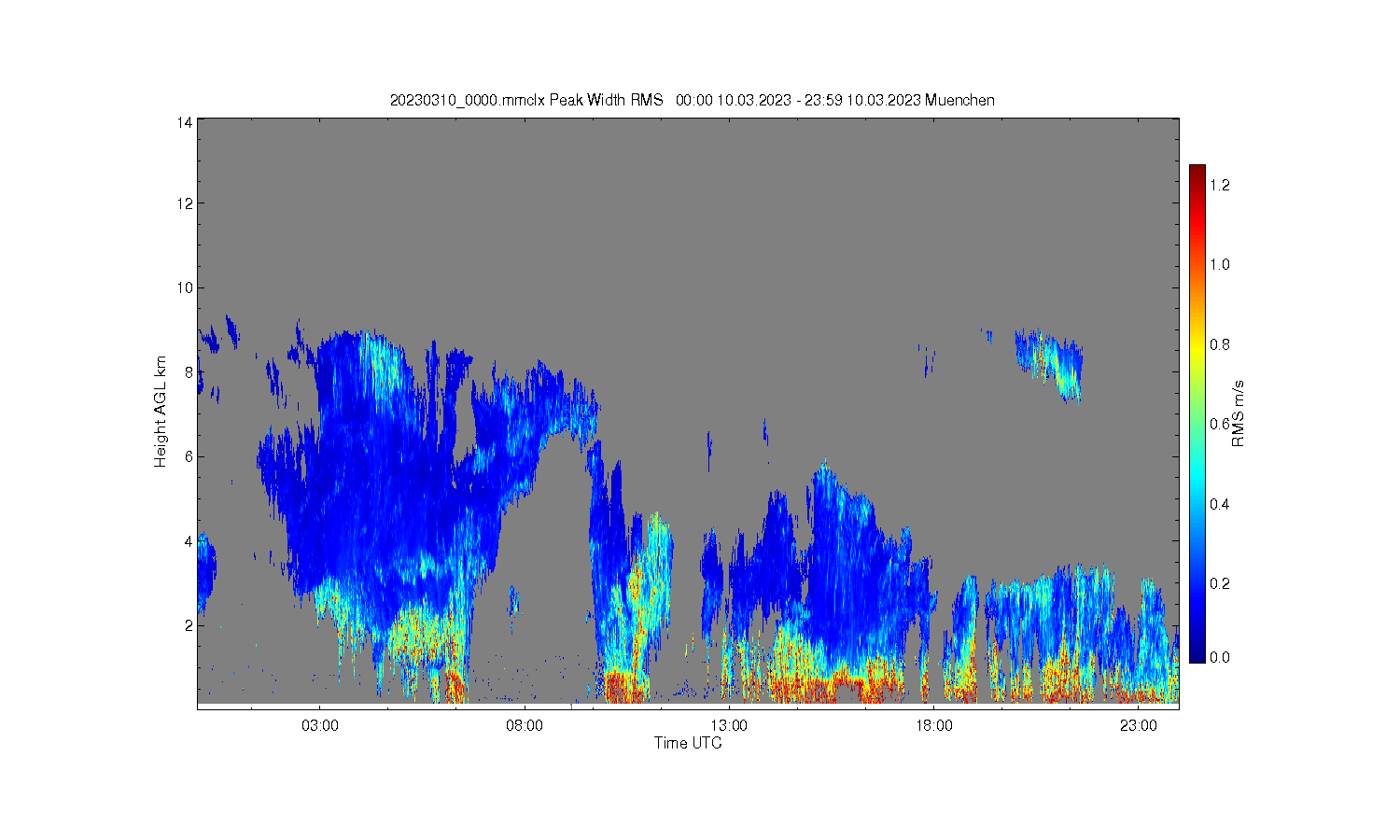Click the height tick label 12
The width and height of the screenshot is (1400, 840).
pos(186,203)
